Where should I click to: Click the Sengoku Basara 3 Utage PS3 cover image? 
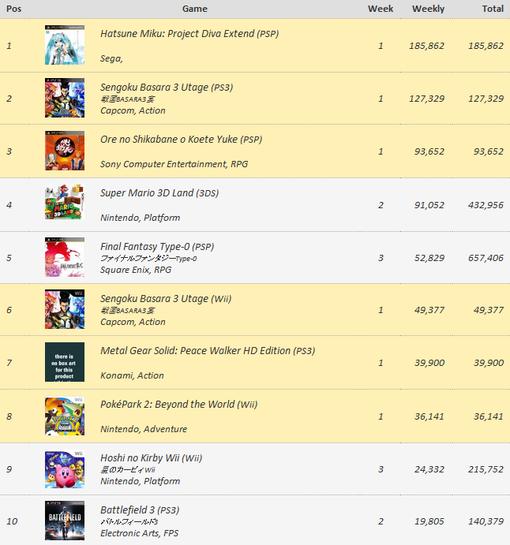[x=65, y=98]
